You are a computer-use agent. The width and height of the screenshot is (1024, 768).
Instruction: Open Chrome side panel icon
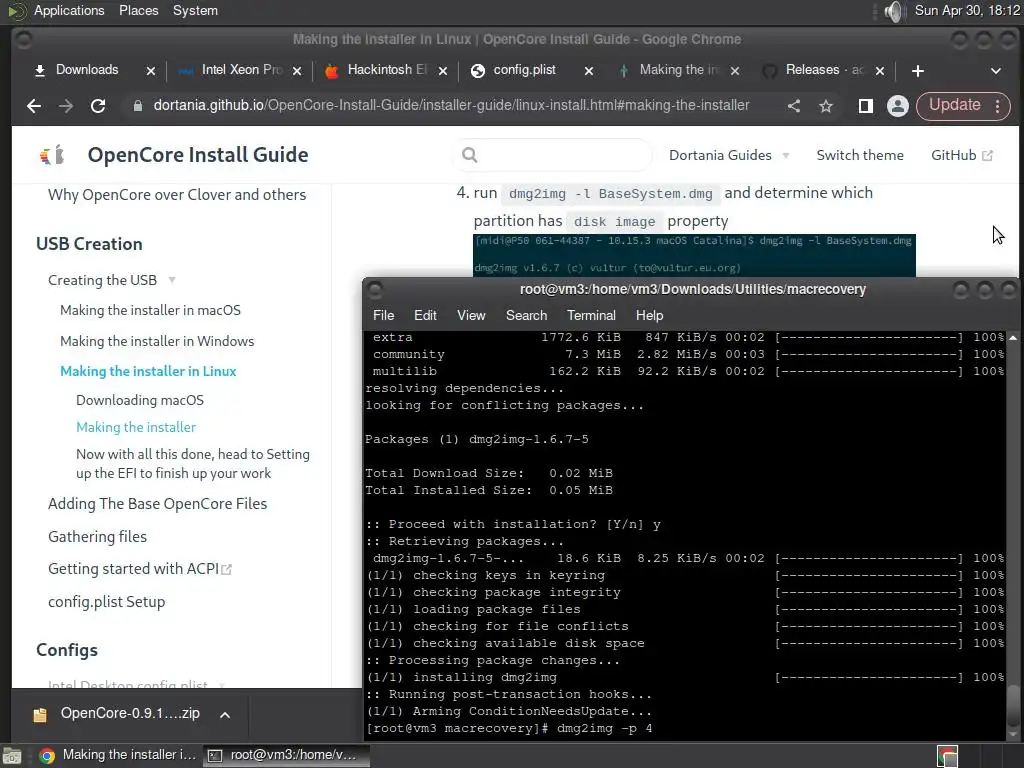pos(865,106)
